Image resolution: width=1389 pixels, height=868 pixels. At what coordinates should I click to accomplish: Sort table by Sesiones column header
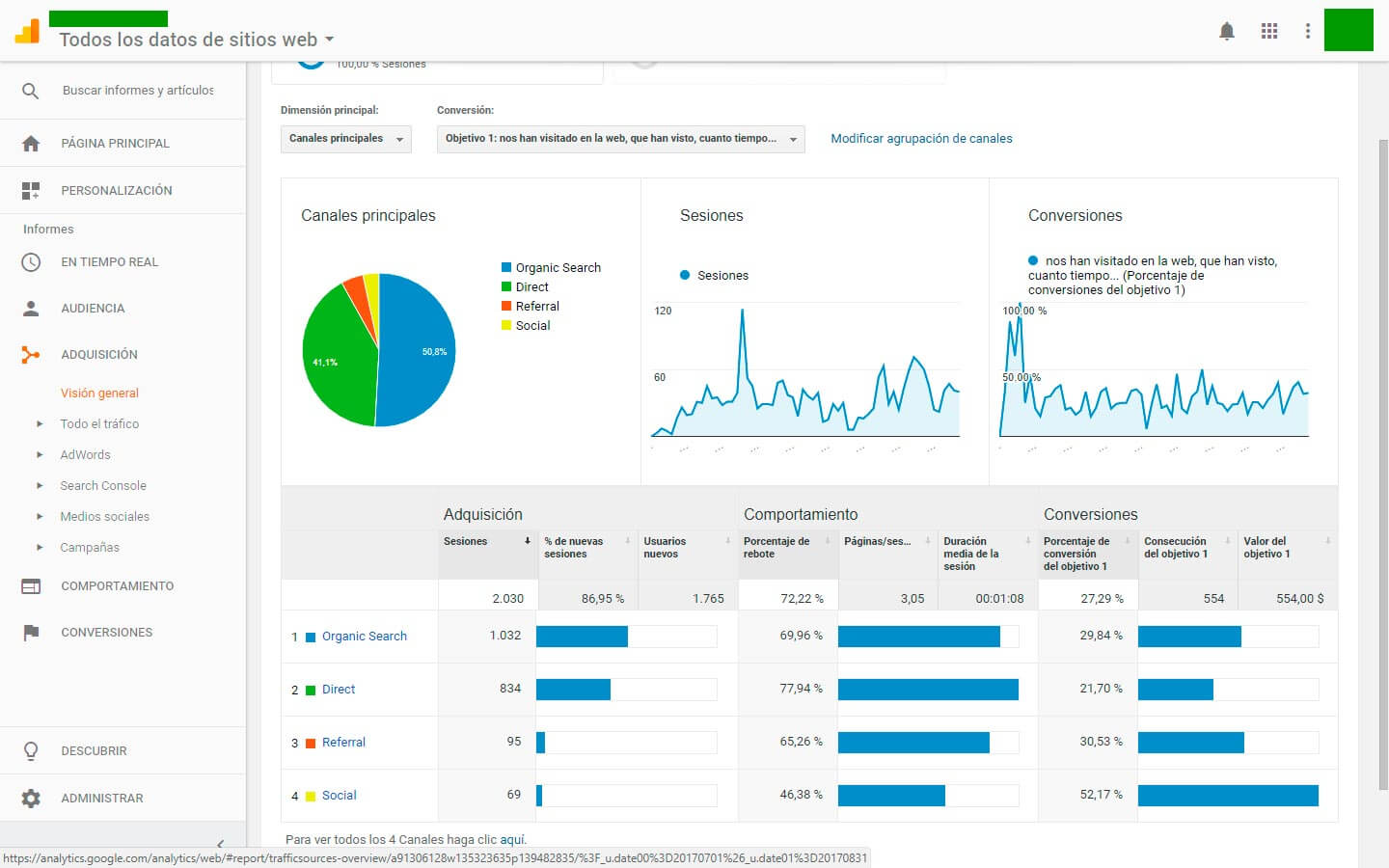click(466, 542)
